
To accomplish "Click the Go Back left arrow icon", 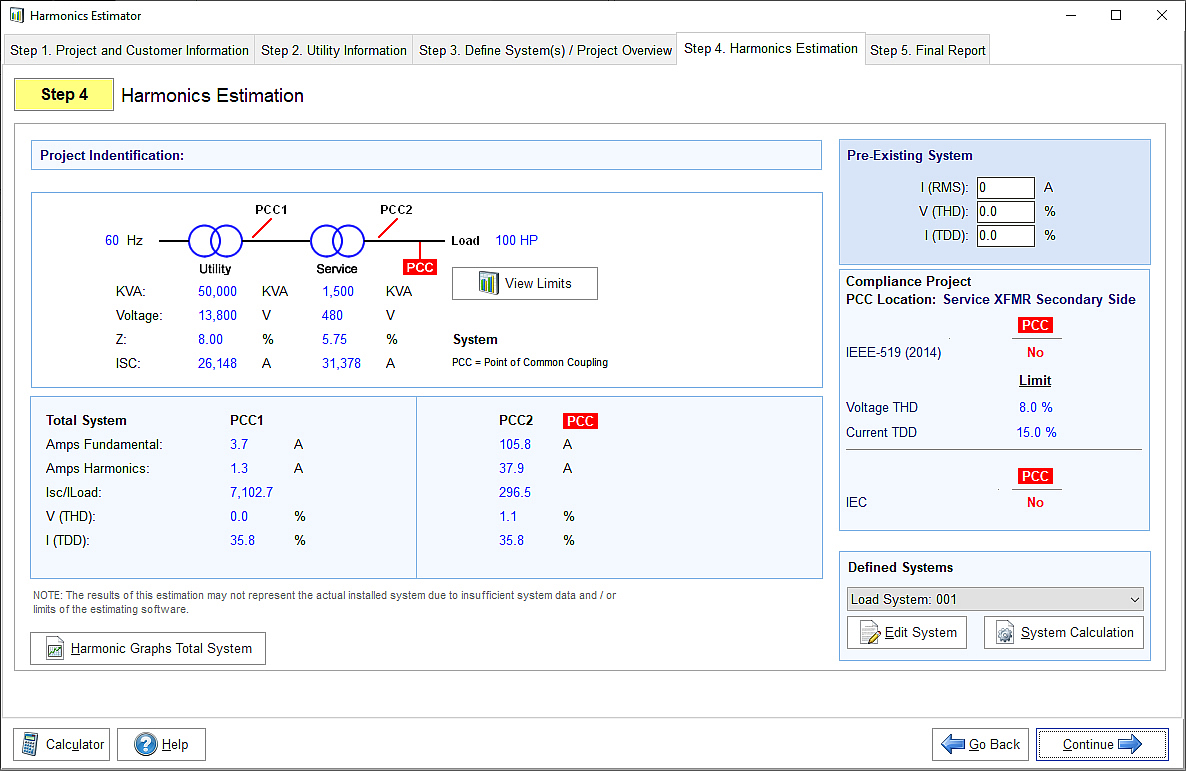I will tap(953, 744).
